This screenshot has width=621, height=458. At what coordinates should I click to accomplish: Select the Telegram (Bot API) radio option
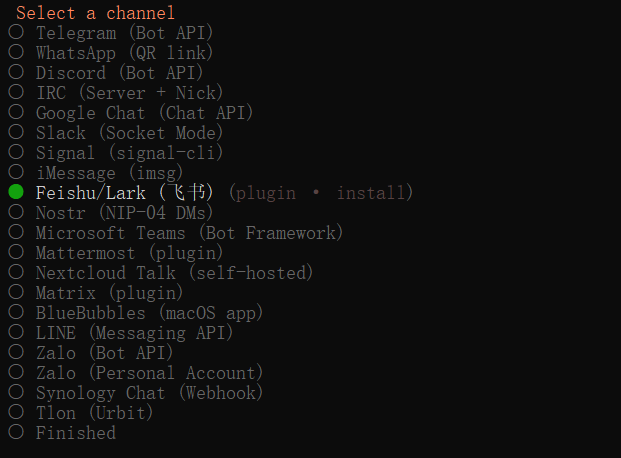point(16,33)
